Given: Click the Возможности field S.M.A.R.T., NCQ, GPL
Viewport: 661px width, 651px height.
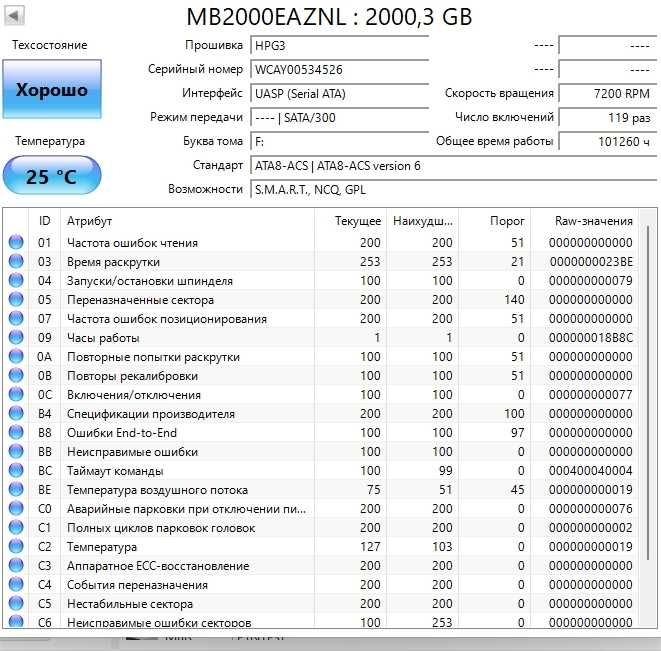Looking at the screenshot, I should (x=454, y=190).
